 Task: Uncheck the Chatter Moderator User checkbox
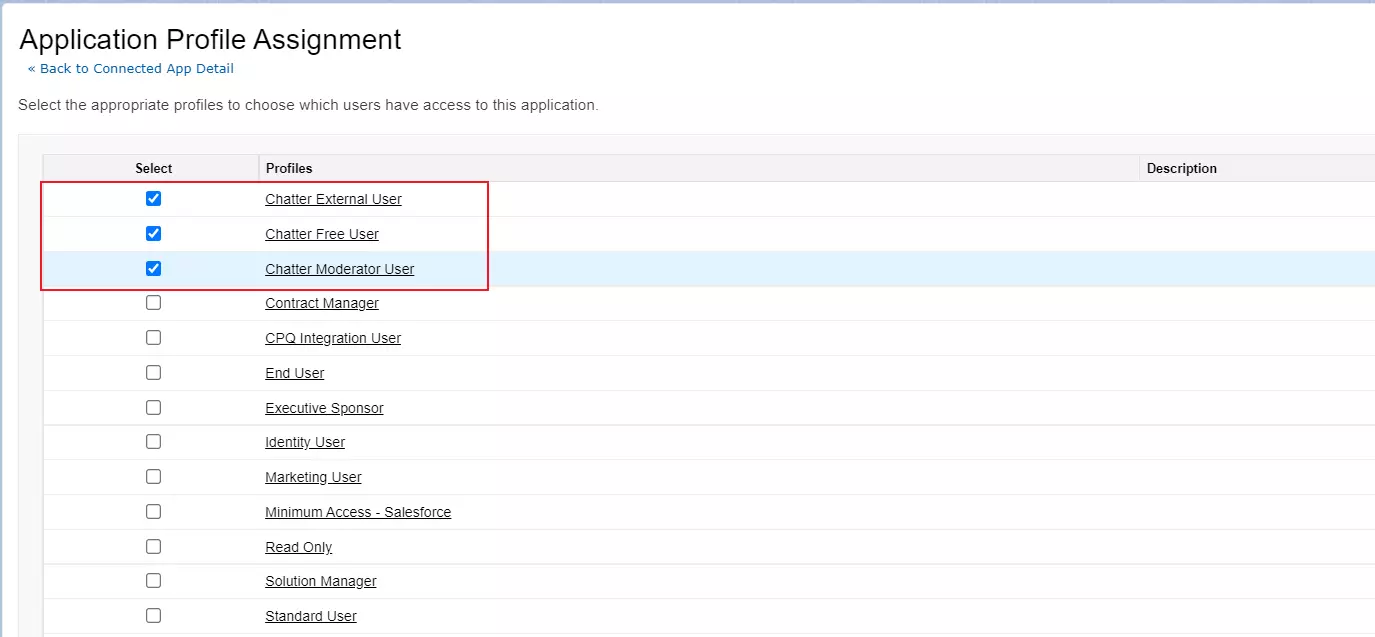(153, 269)
